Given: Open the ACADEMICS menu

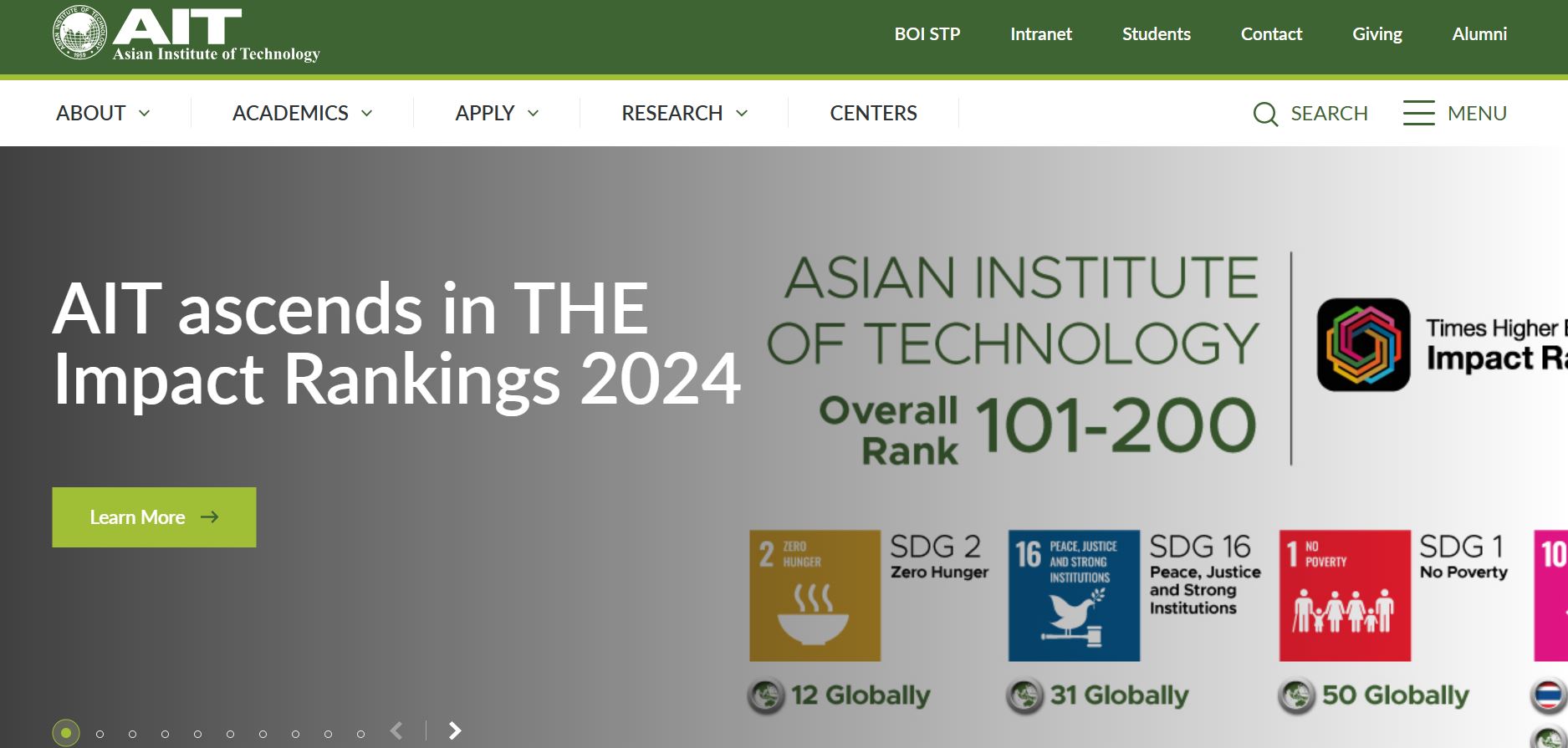Looking at the screenshot, I should [290, 113].
